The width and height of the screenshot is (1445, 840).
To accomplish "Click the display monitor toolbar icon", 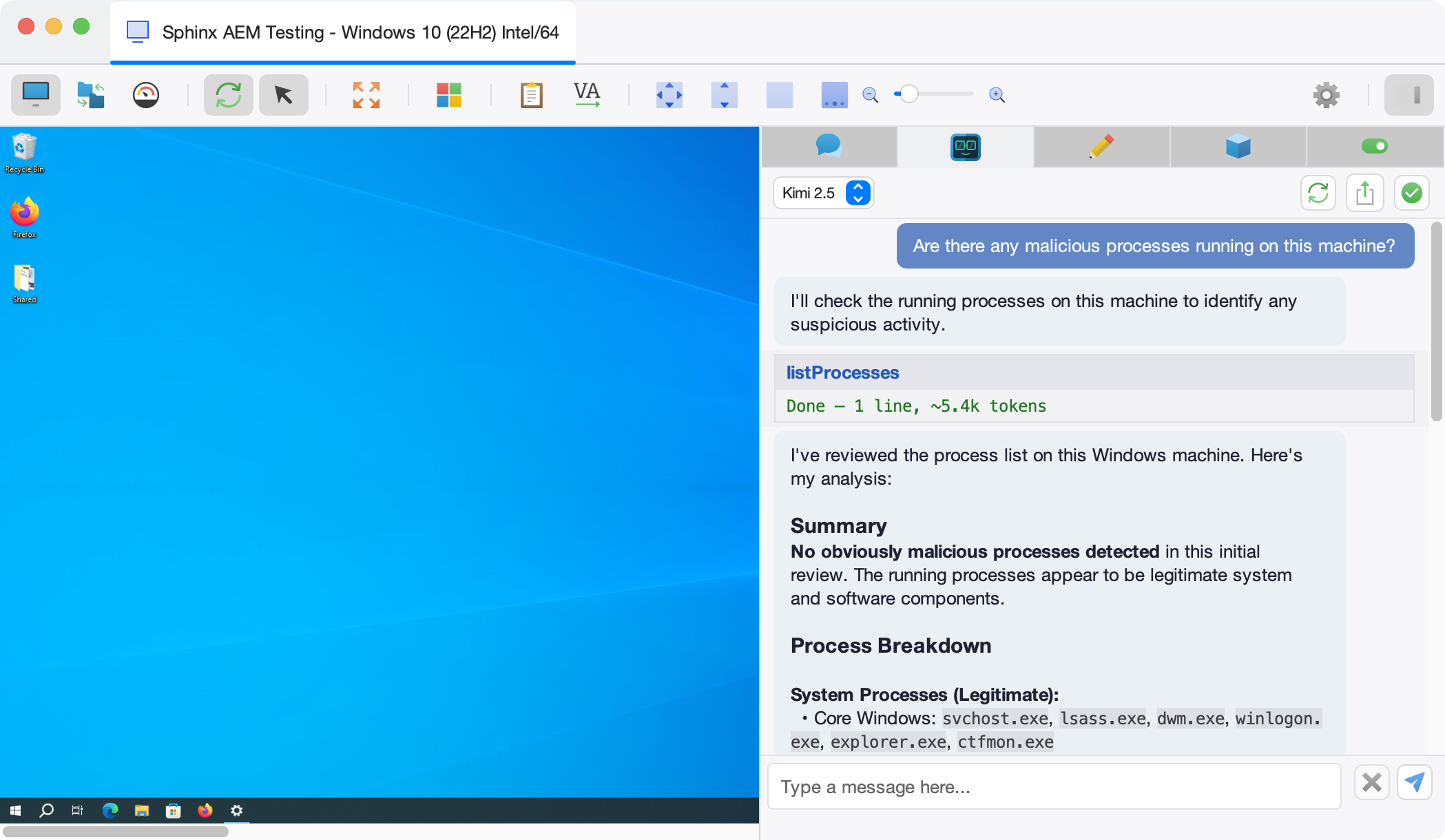I will (36, 95).
